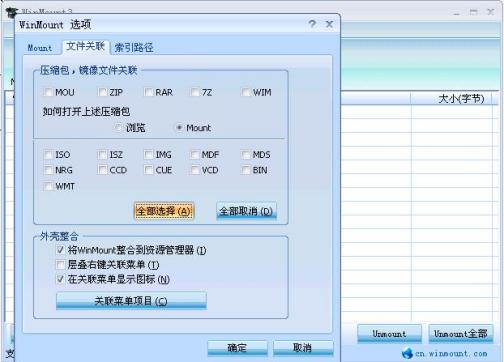Uncheck 将WinMount整合到资源管理器 option

pos(60,250)
